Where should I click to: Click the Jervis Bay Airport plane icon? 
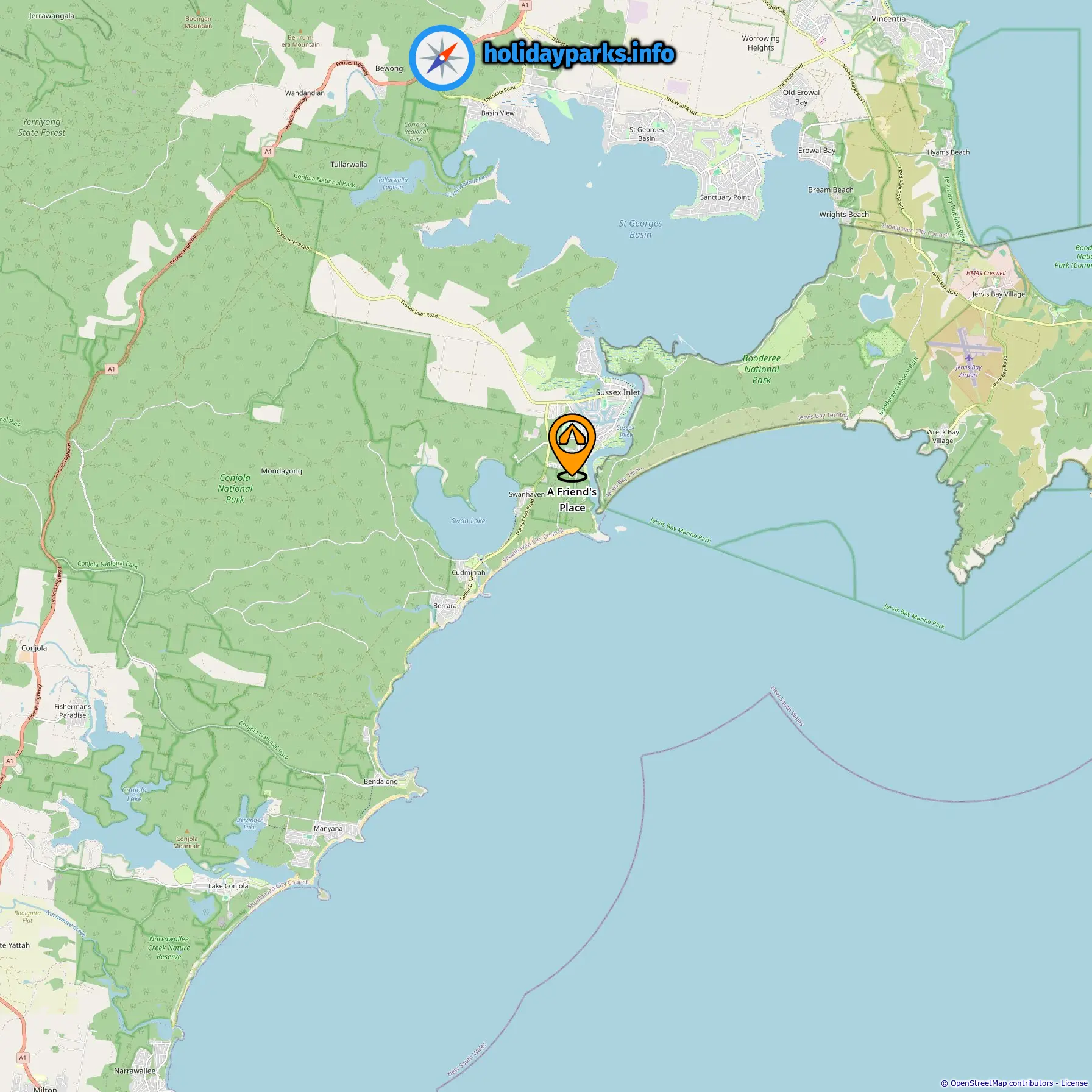[x=968, y=358]
